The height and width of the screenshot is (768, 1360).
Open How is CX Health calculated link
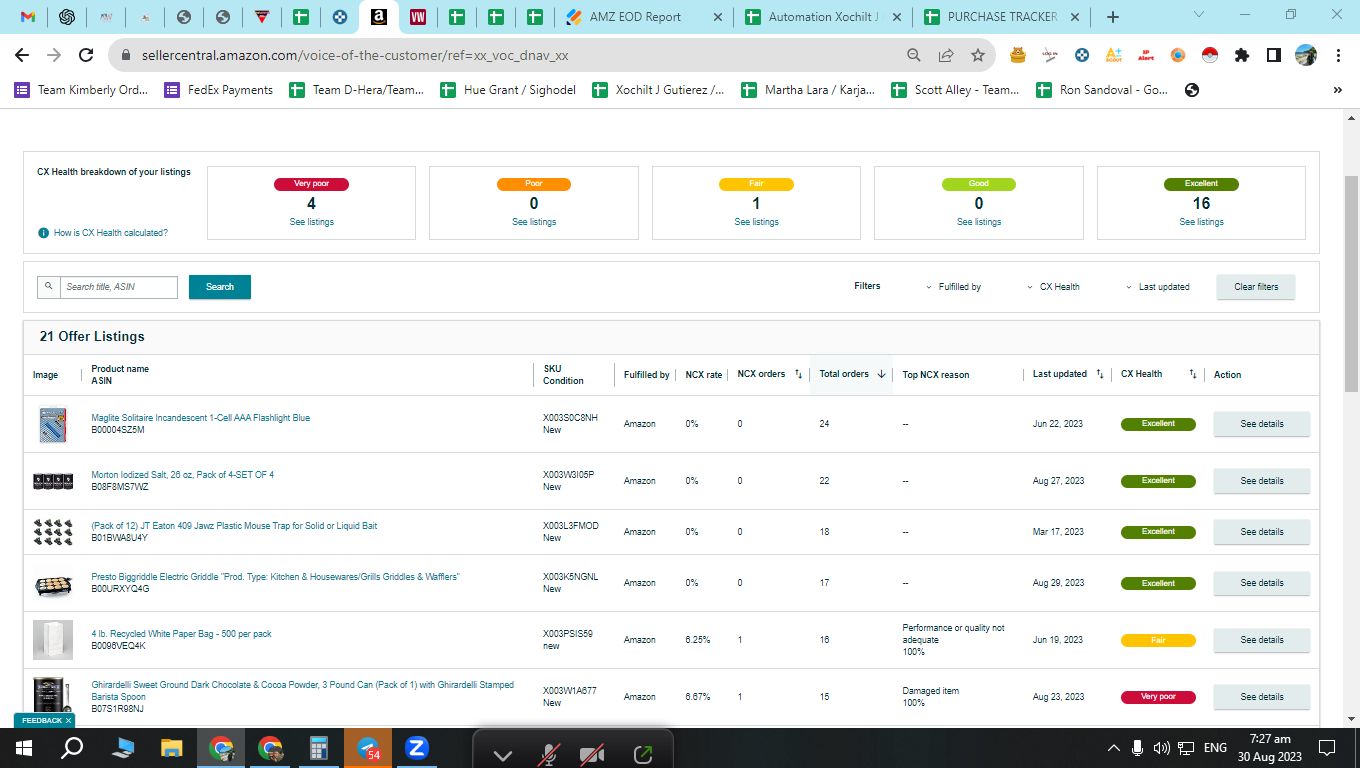(x=110, y=233)
